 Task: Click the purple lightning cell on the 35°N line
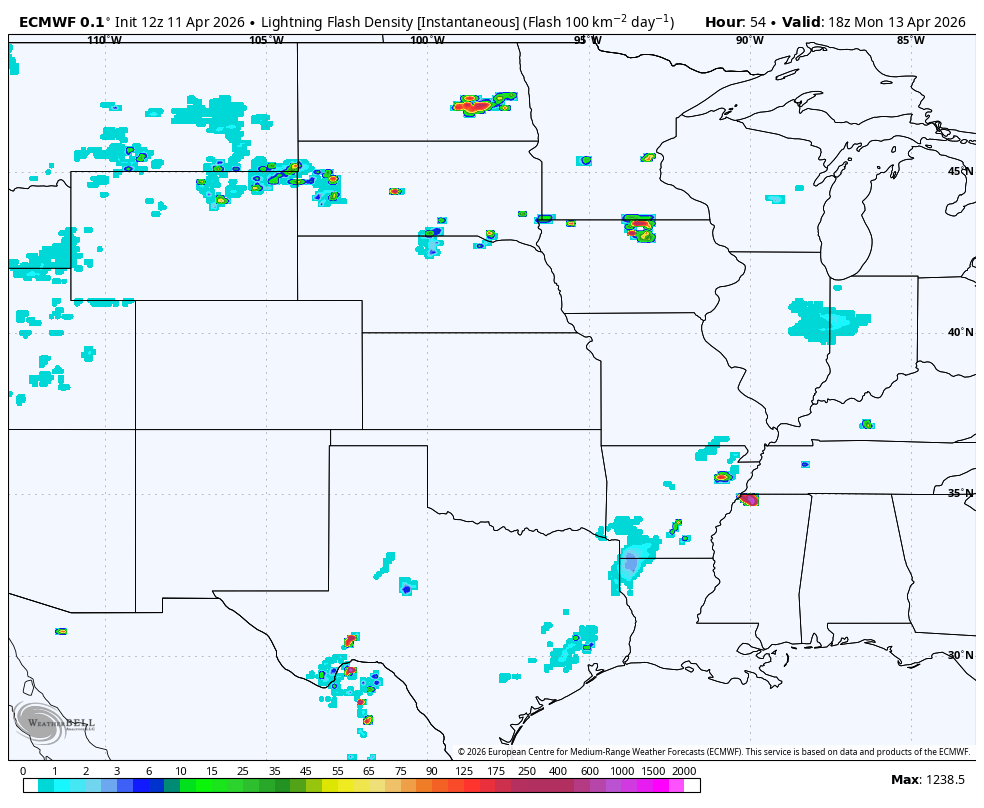[x=749, y=499]
